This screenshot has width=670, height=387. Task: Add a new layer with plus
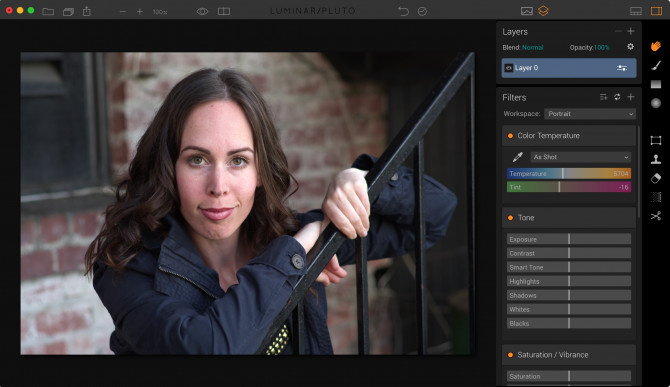631,31
